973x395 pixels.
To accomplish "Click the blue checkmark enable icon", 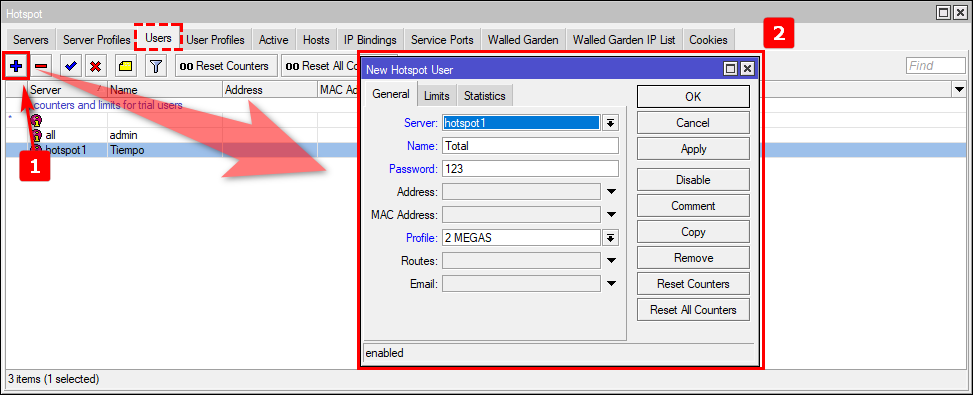I will coord(70,66).
